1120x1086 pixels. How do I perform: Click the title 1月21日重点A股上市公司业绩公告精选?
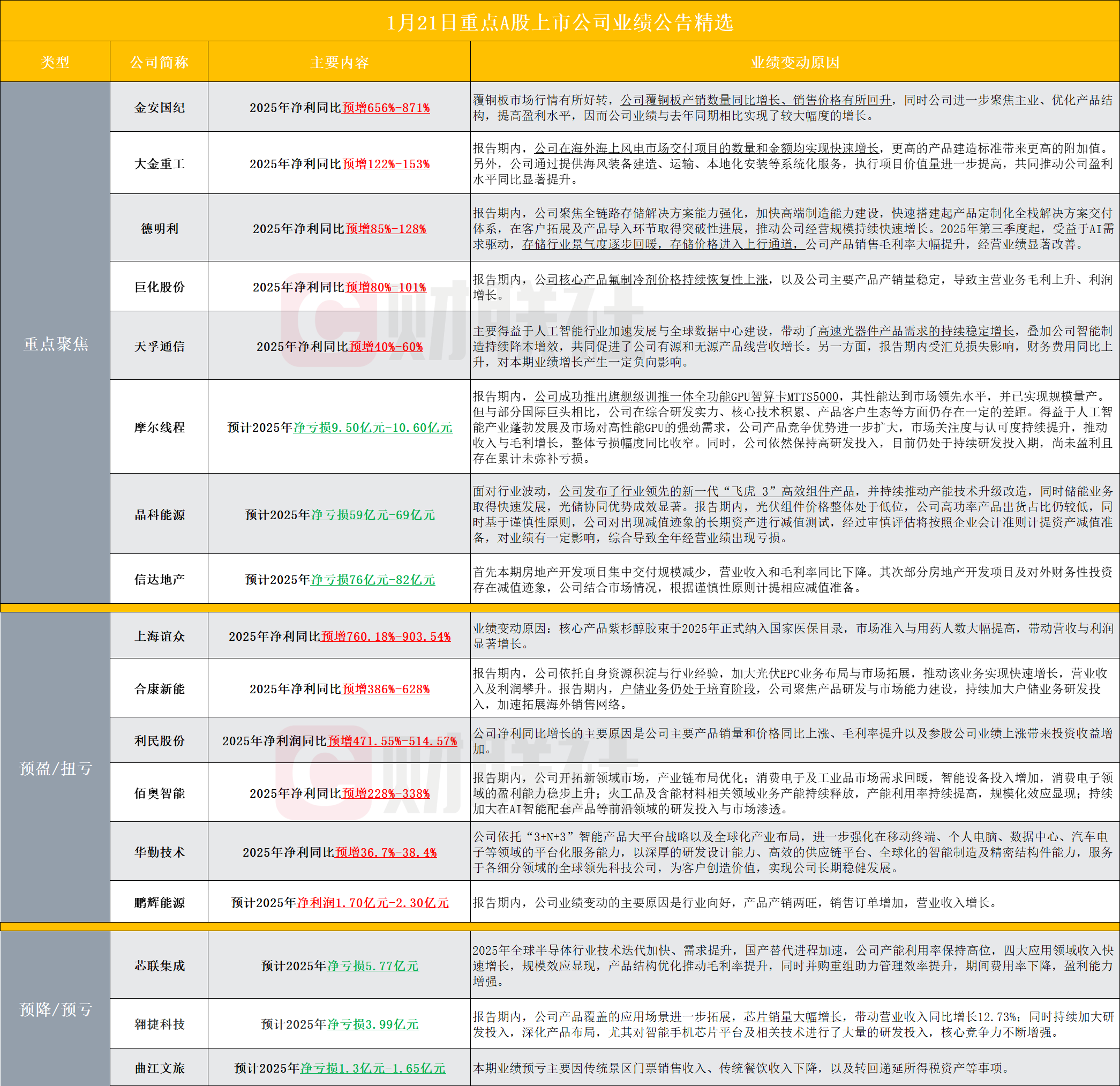pyautogui.click(x=560, y=22)
